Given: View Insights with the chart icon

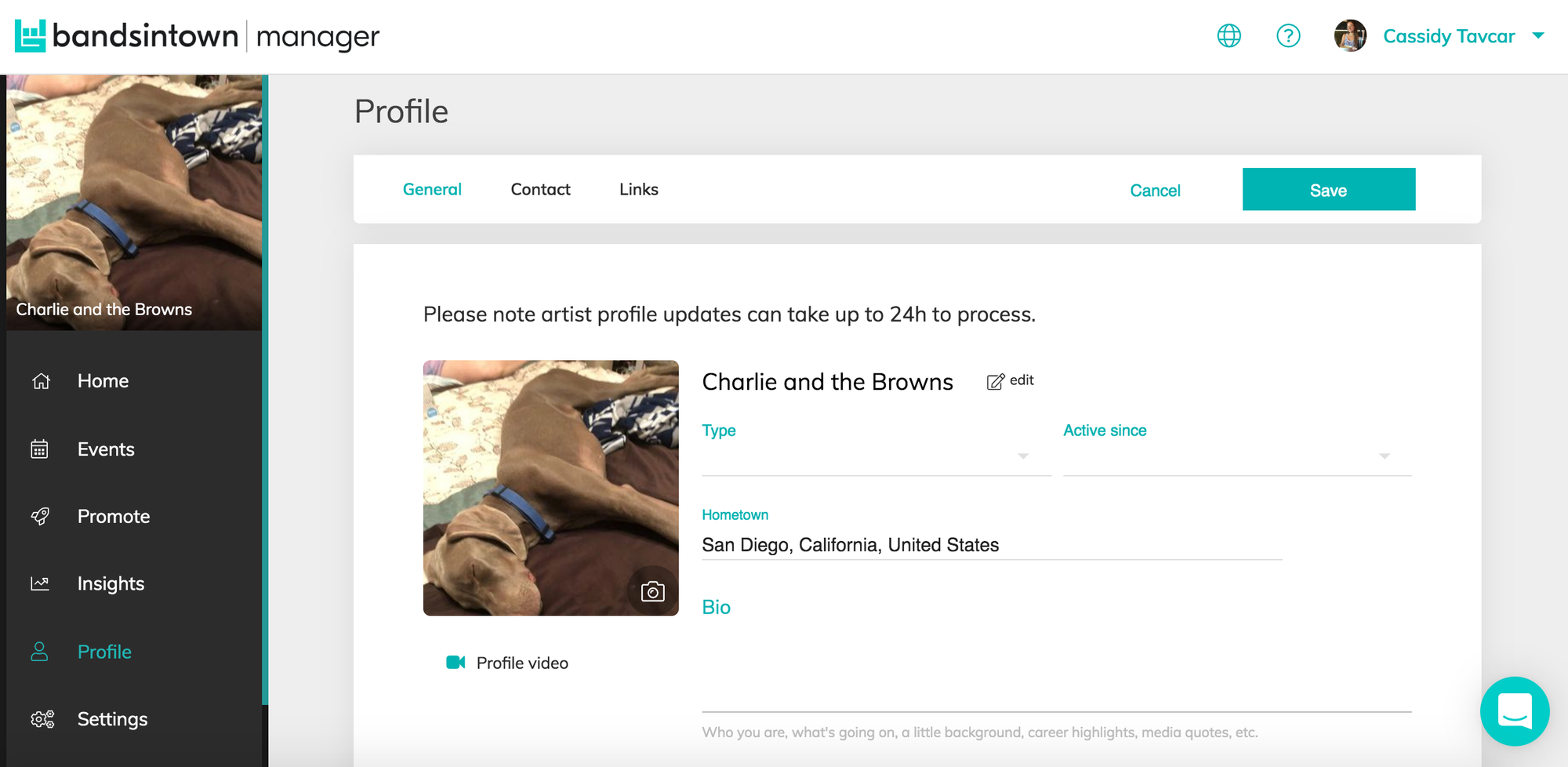Looking at the screenshot, I should point(39,583).
